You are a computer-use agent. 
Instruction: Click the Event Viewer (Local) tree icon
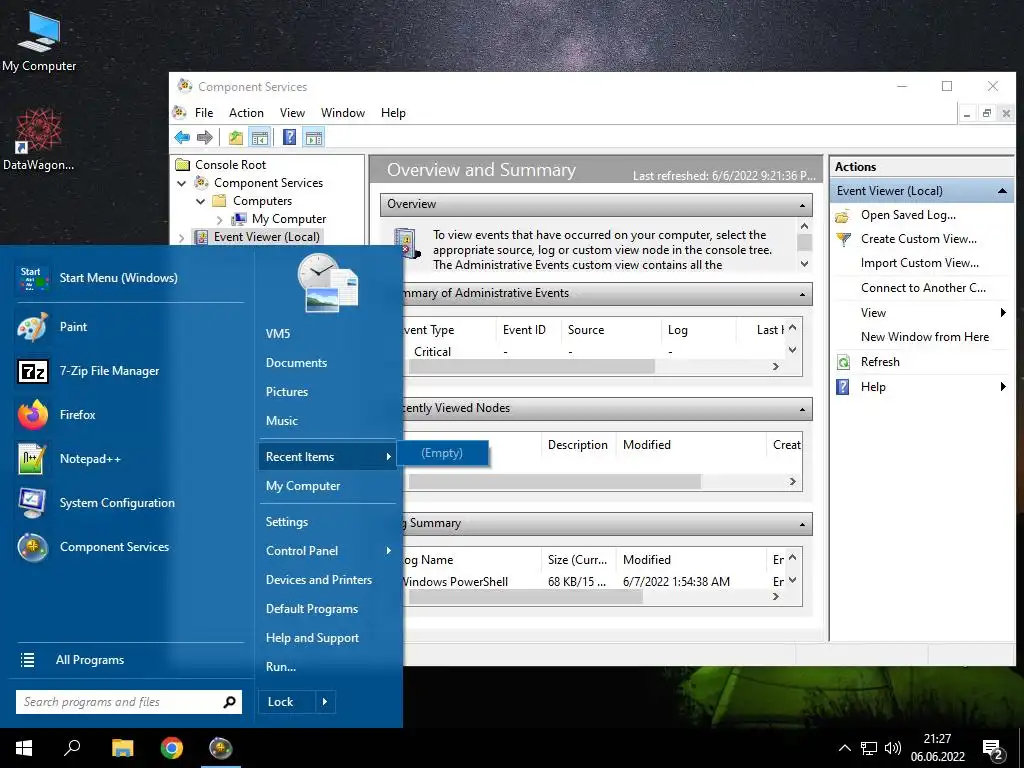[x=202, y=236]
